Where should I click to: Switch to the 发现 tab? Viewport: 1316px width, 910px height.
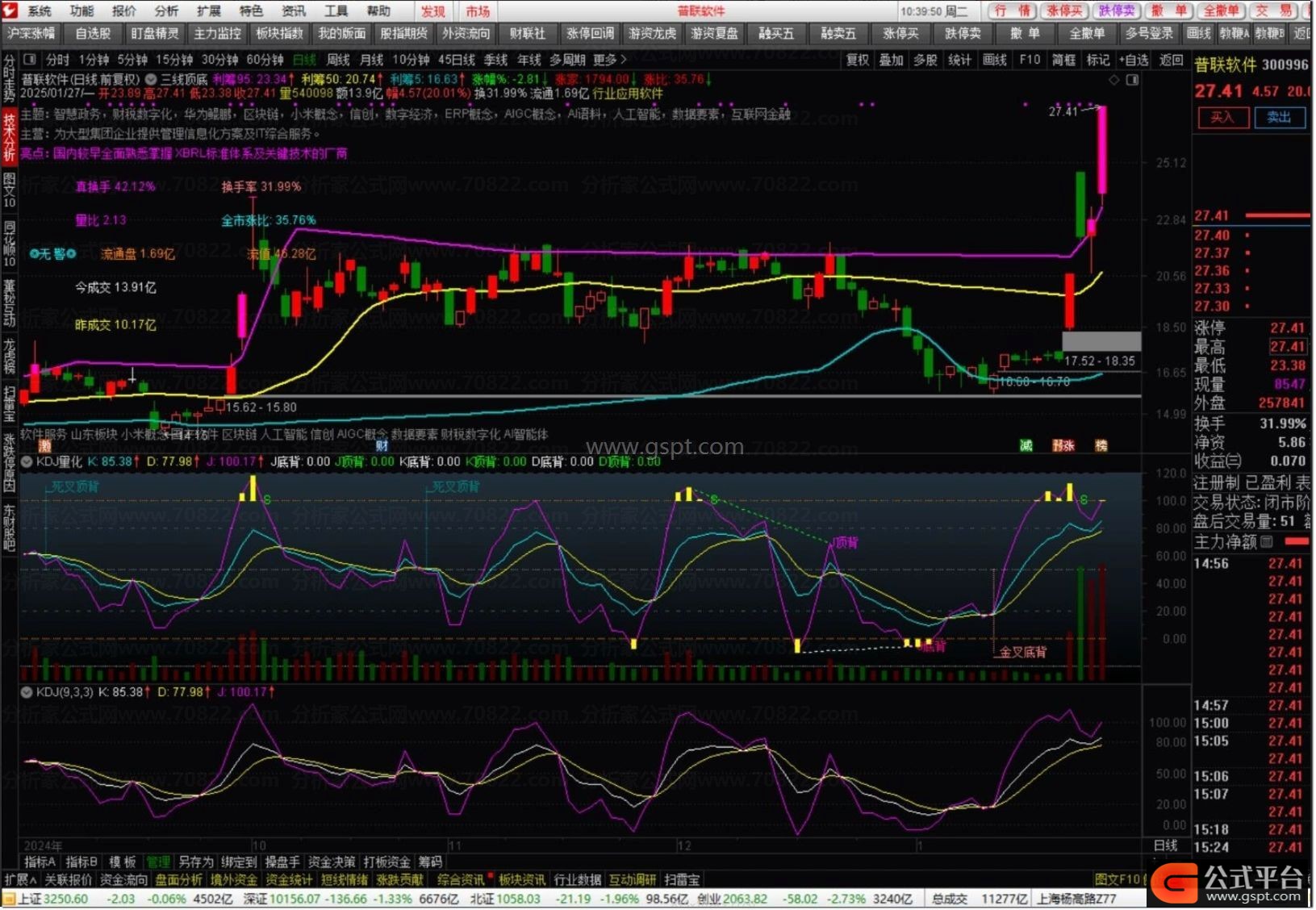[x=433, y=11]
